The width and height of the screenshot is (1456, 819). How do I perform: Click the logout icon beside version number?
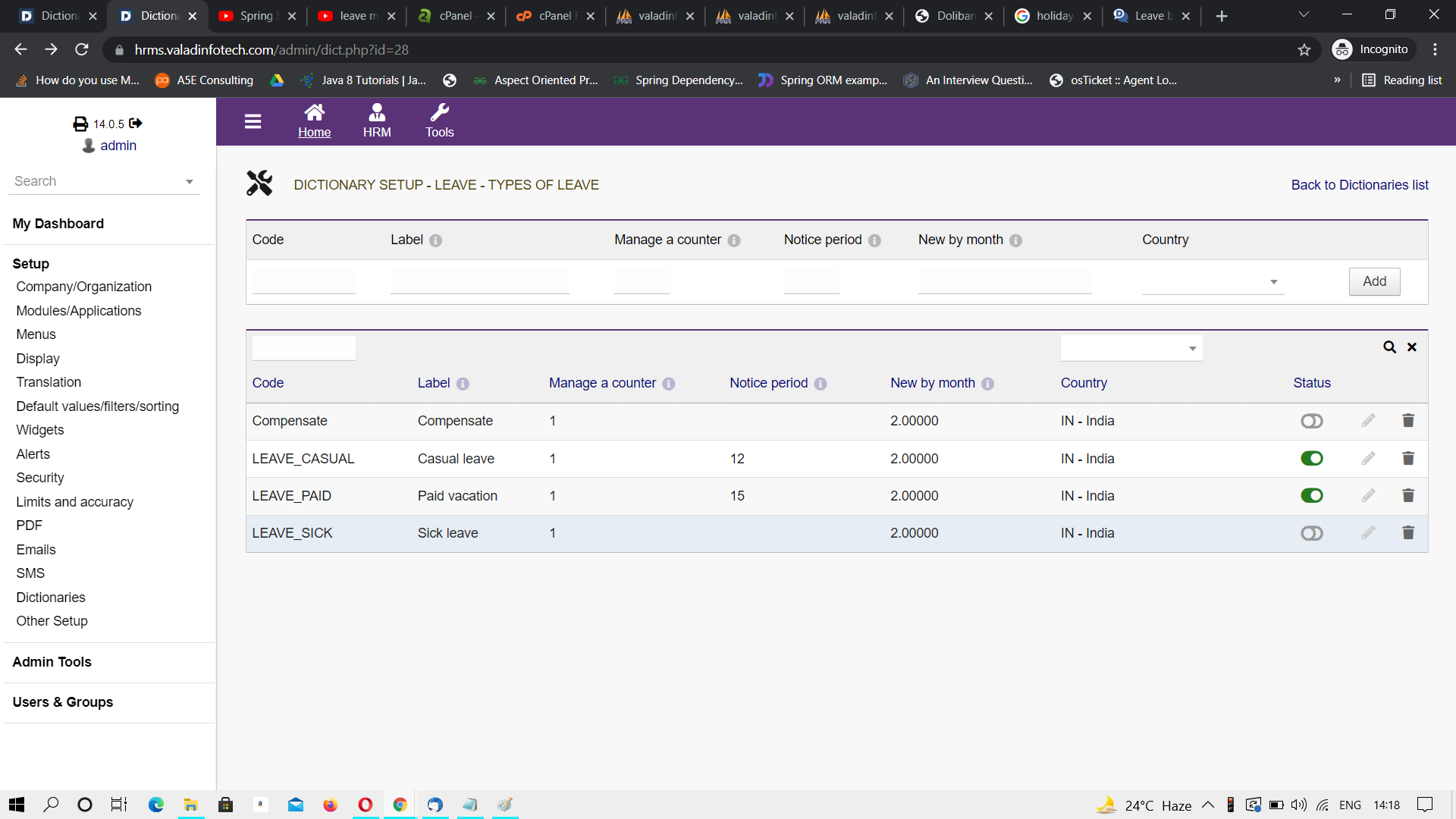136,123
